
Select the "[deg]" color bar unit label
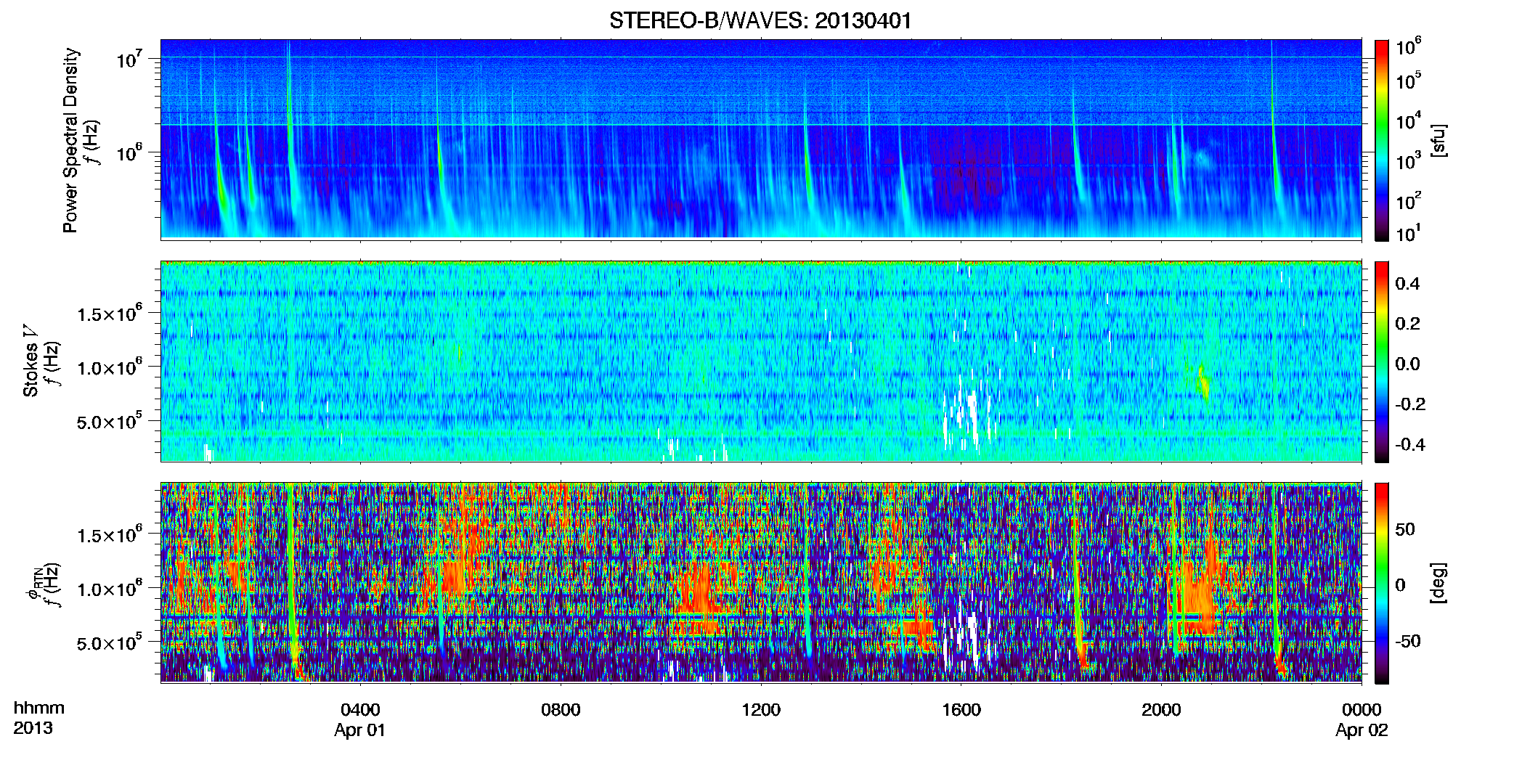(1438, 583)
